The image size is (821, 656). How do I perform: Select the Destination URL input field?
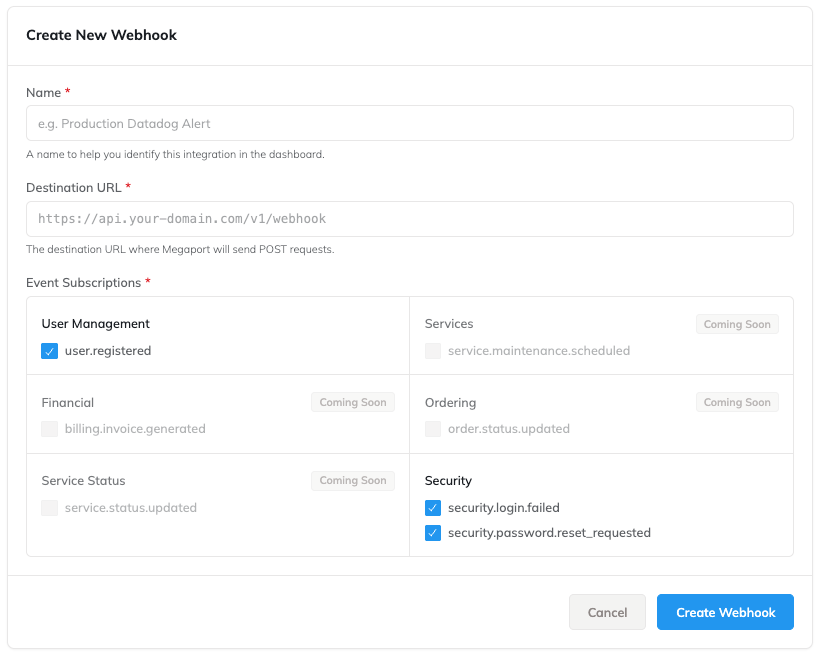pyautogui.click(x=409, y=219)
